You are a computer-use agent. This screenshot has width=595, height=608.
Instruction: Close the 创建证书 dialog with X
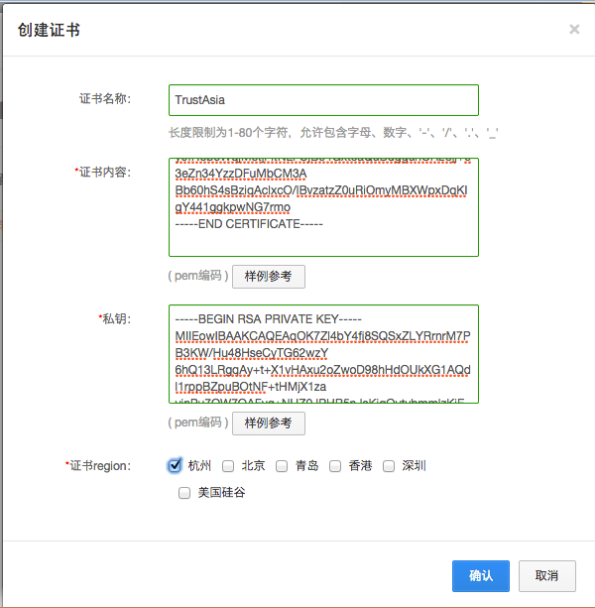point(574,29)
